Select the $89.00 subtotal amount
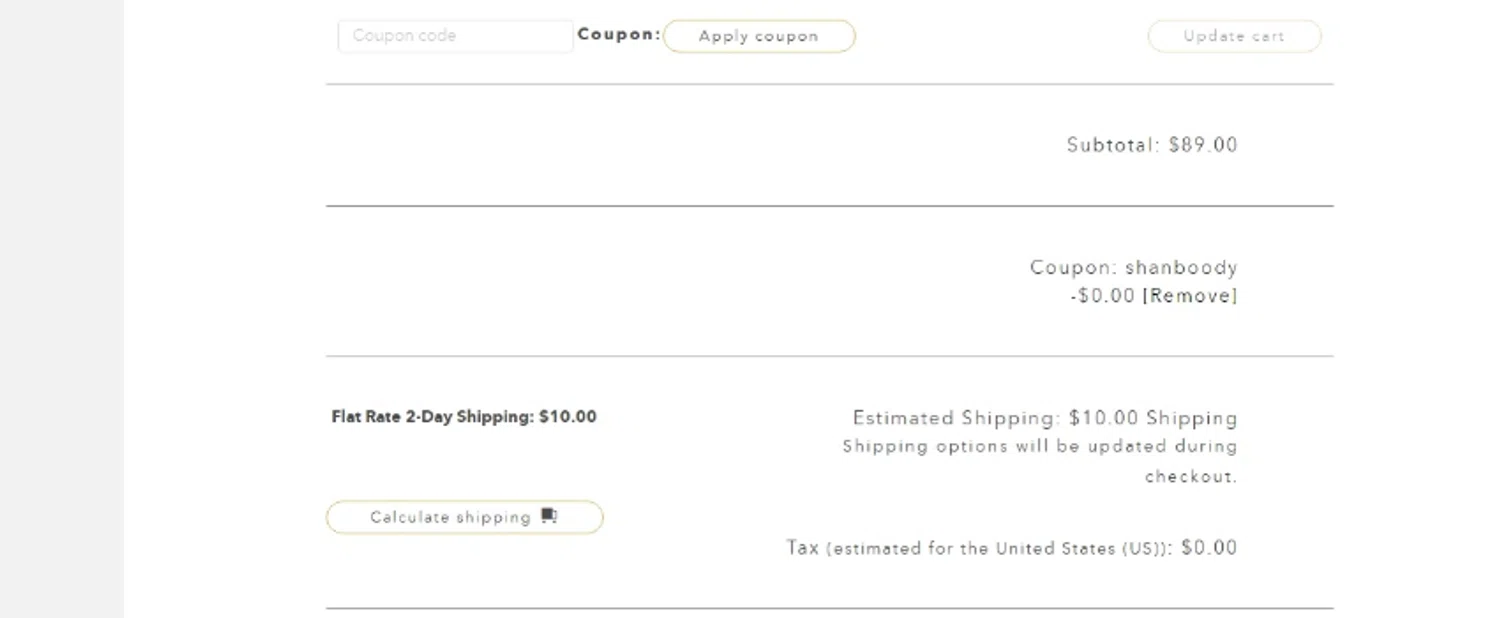The height and width of the screenshot is (618, 1500). click(1203, 145)
